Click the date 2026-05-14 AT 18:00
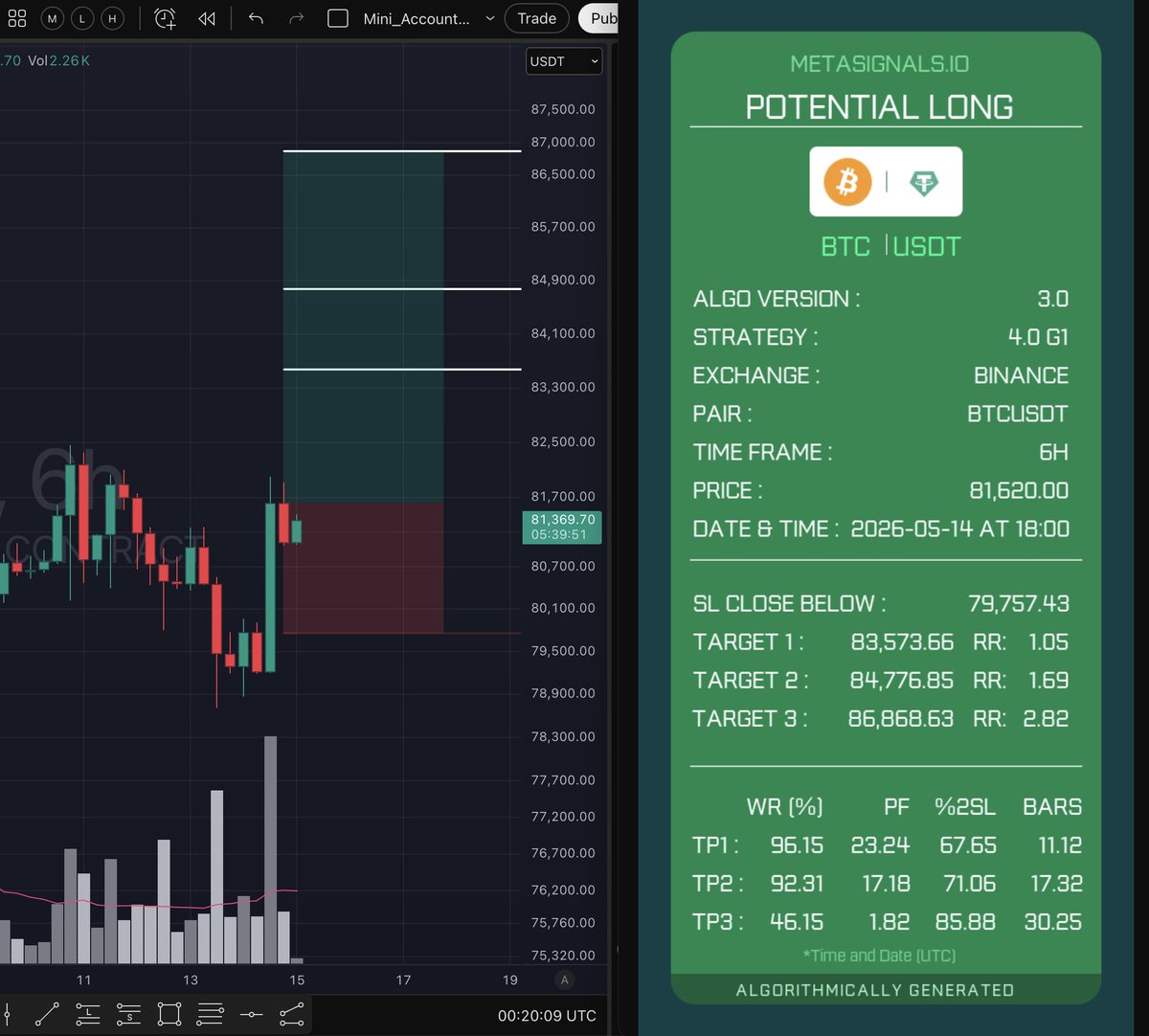Viewport: 1149px width, 1036px height. pyautogui.click(x=960, y=529)
